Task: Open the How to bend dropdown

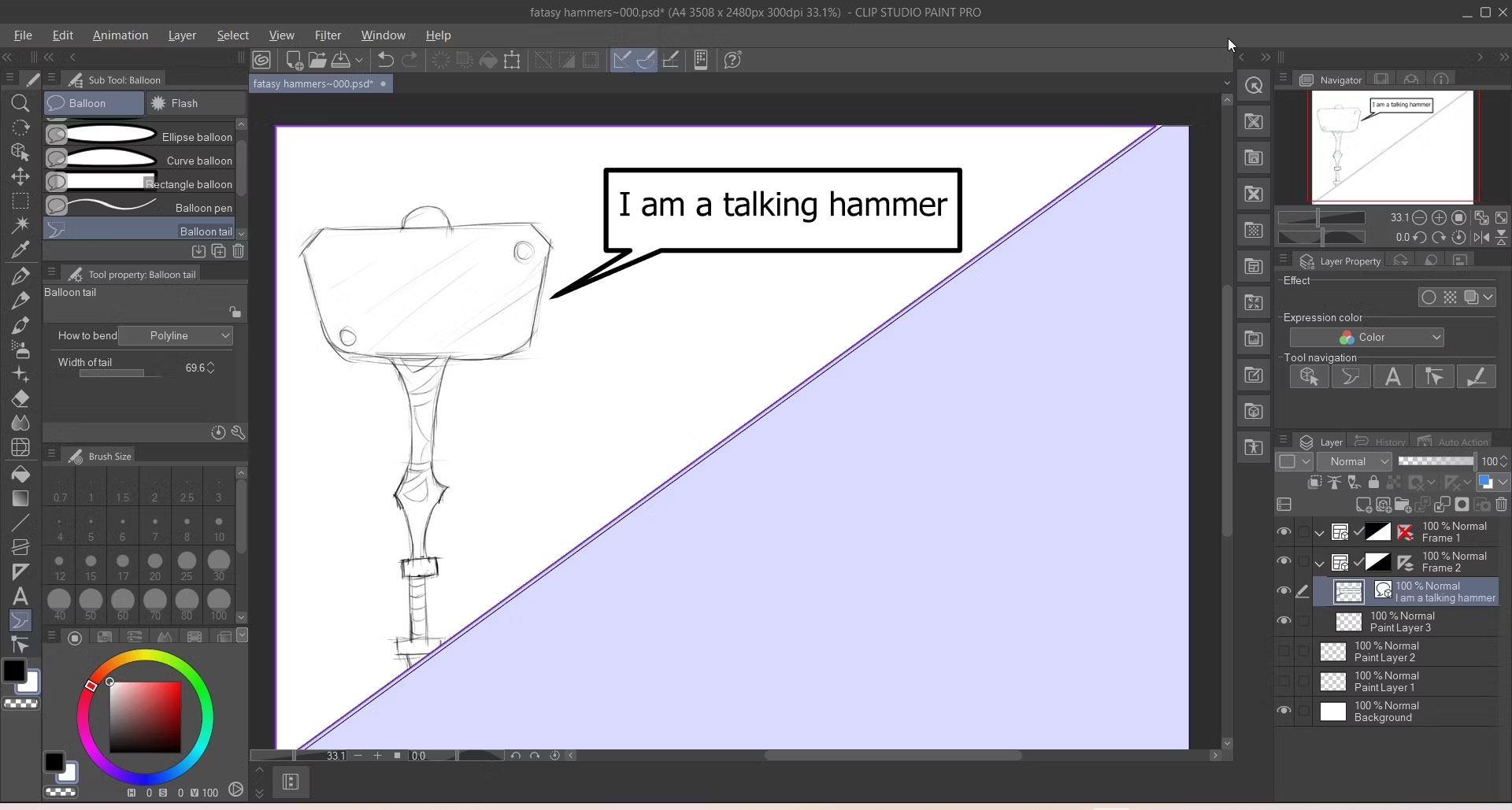Action: point(176,335)
